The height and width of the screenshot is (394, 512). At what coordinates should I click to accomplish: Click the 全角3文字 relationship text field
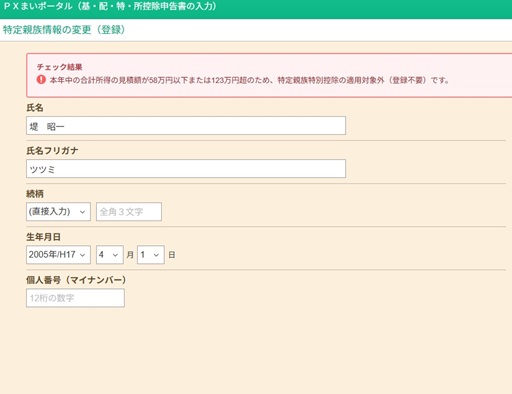pyautogui.click(x=129, y=212)
